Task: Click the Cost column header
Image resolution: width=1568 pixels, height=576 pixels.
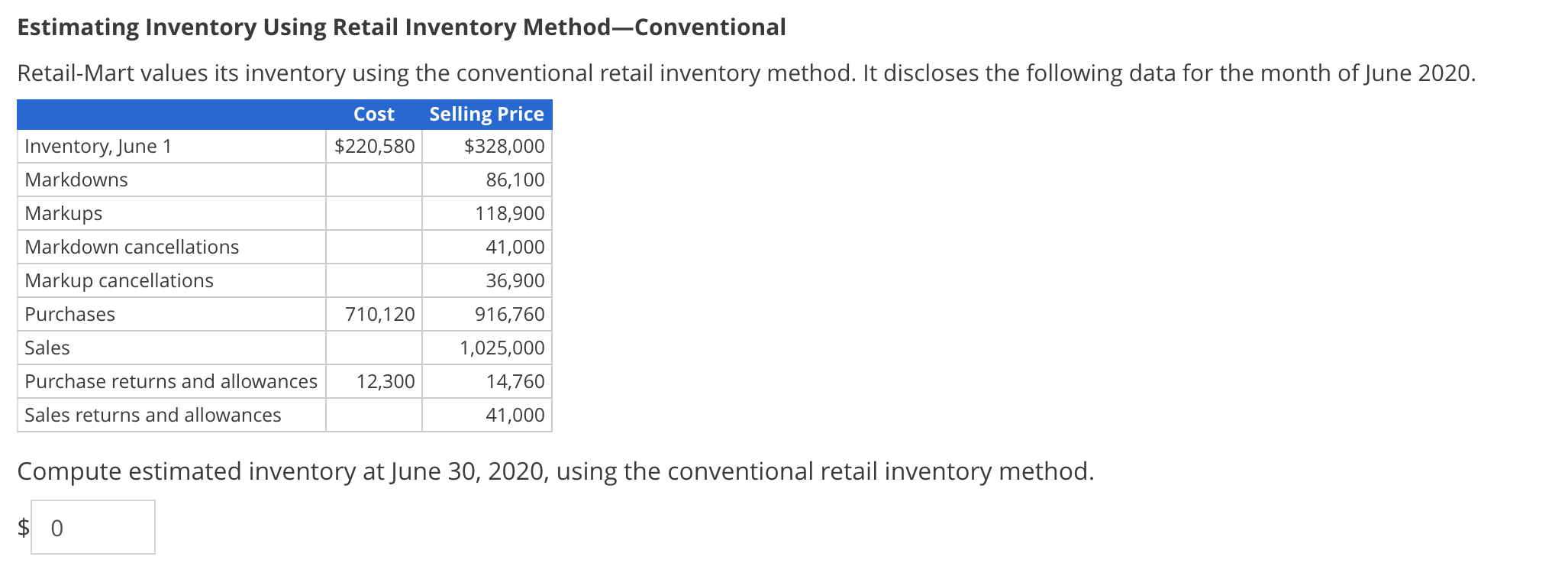Action: point(373,113)
